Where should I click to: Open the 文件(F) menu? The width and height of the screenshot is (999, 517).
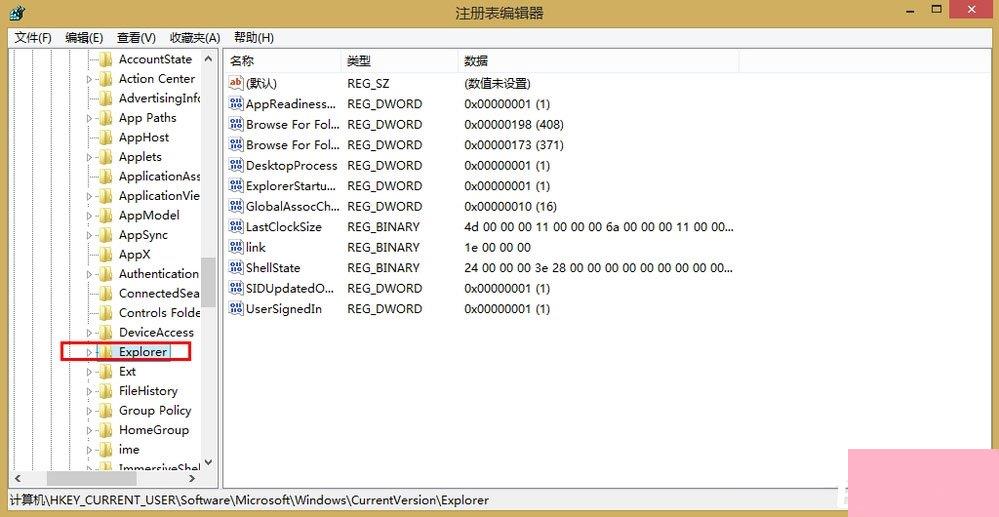pyautogui.click(x=32, y=38)
